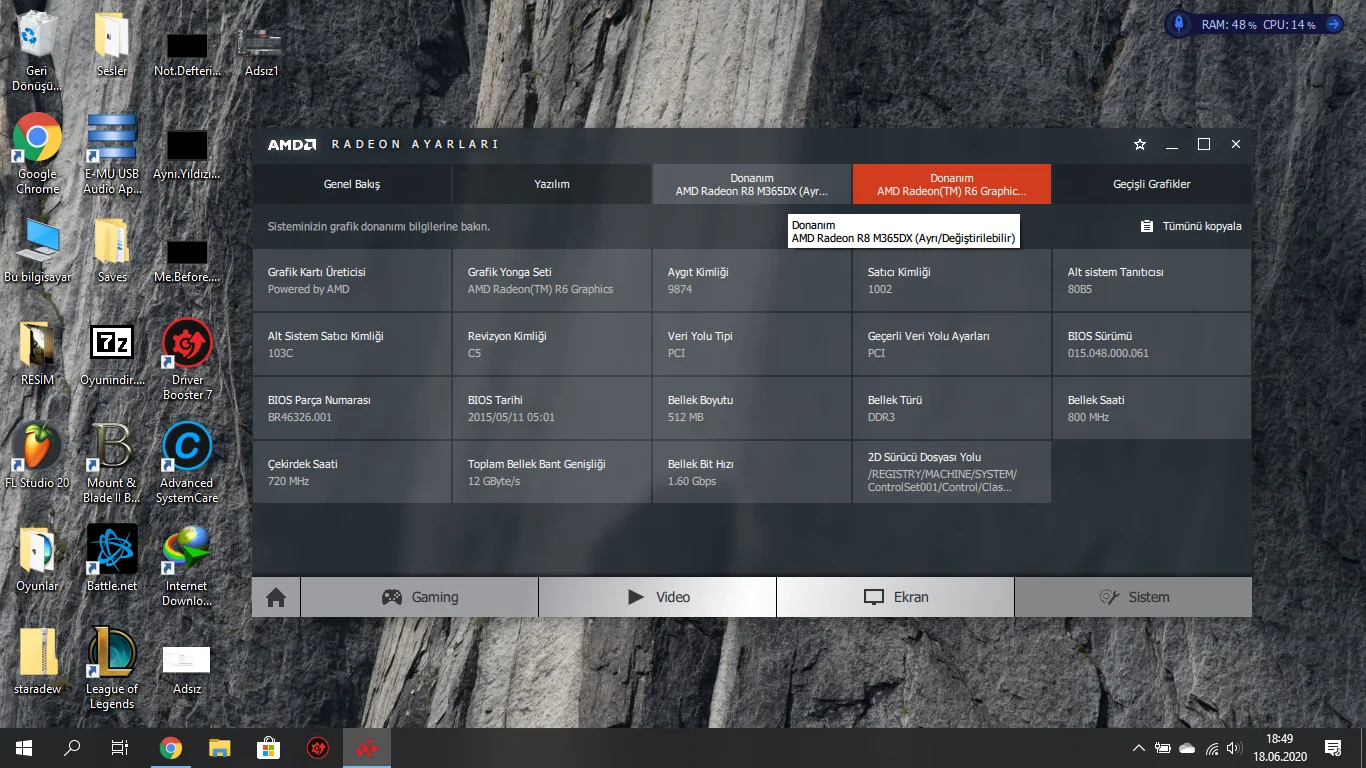Screen dimensions: 1366x768
Task: Select the Revizyon Kimliği tile
Action: click(x=552, y=344)
